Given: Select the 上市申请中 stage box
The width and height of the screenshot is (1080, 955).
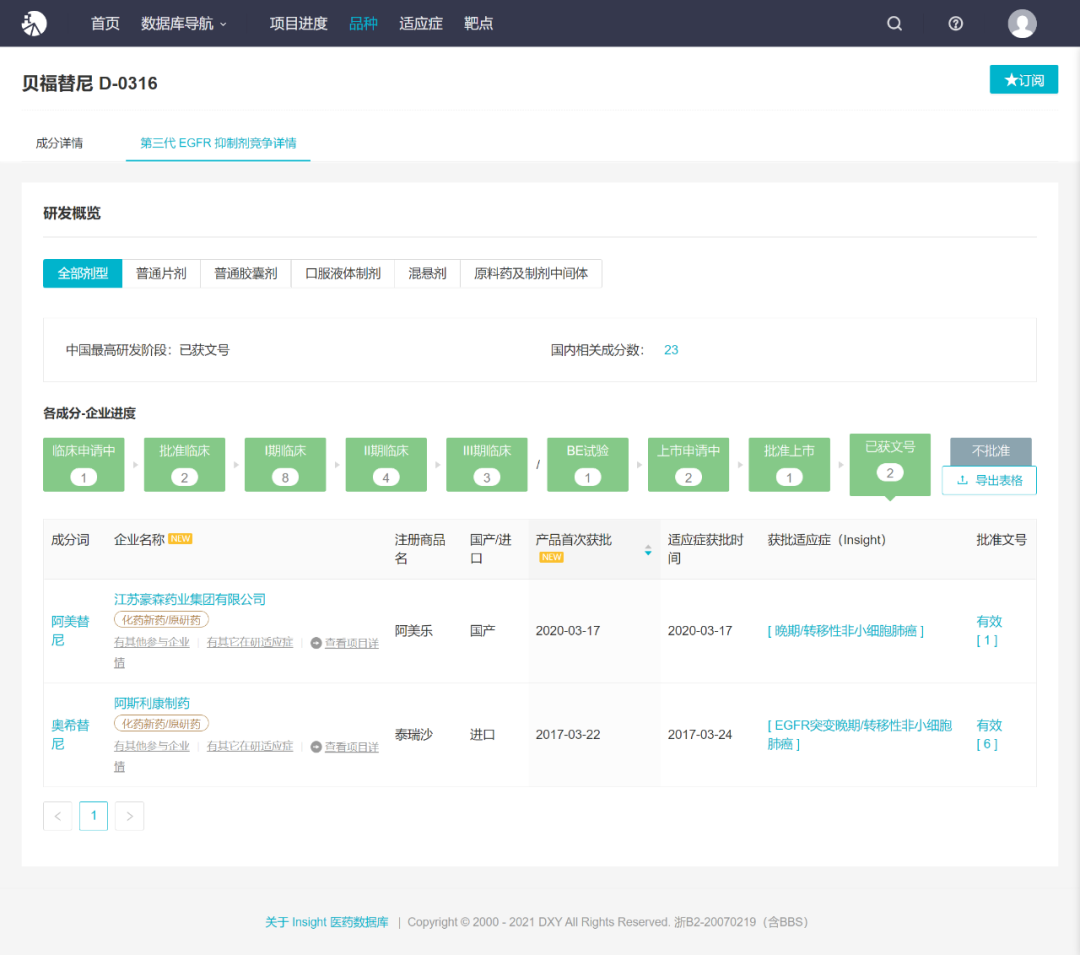Looking at the screenshot, I should (689, 464).
